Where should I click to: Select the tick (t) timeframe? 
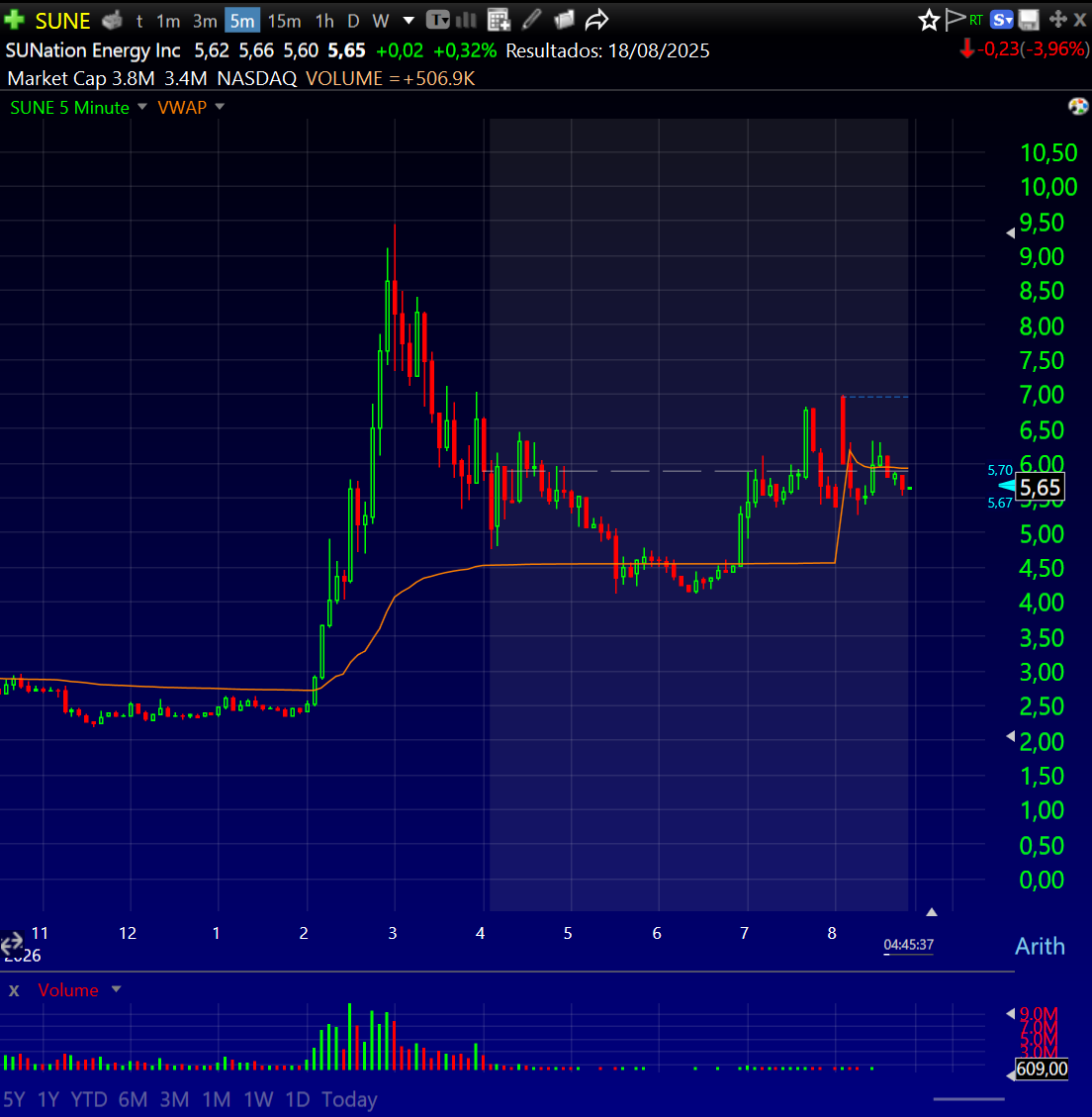click(x=139, y=21)
